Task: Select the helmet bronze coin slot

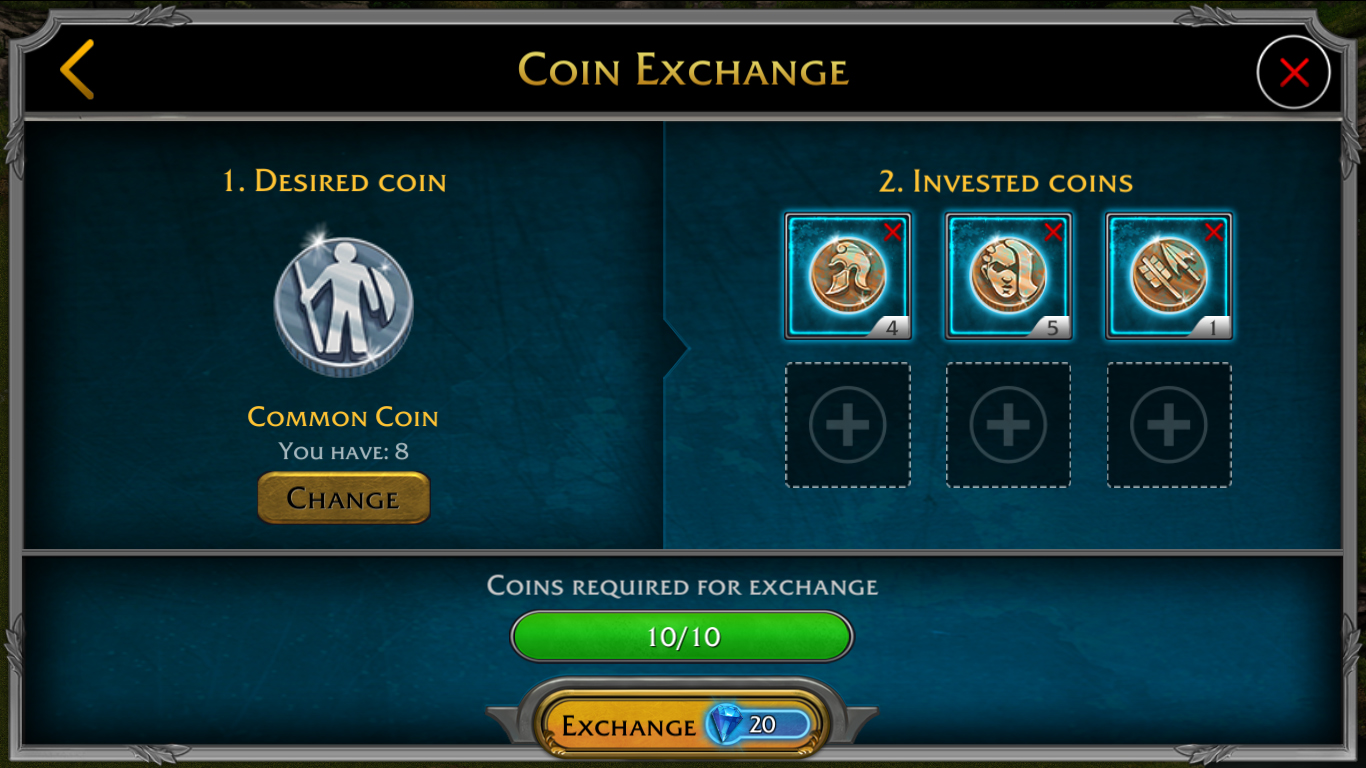Action: [x=848, y=276]
